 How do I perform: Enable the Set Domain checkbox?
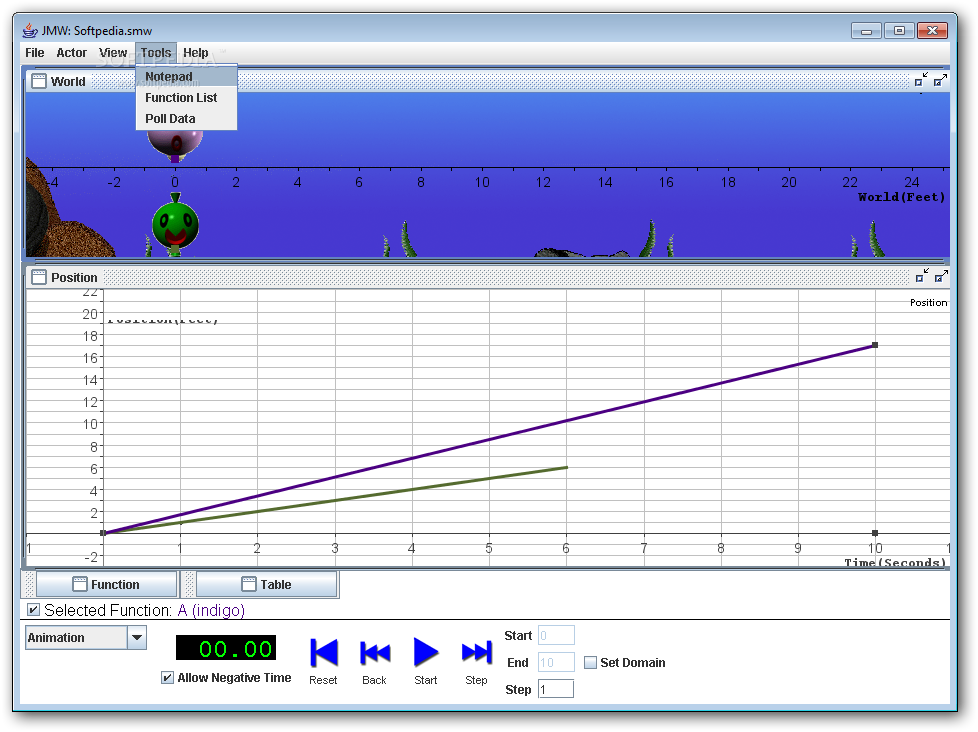pyautogui.click(x=590, y=663)
